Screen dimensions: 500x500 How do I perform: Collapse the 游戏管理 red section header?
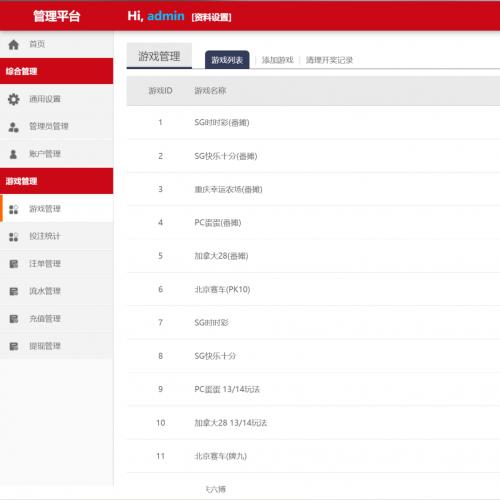(57, 181)
